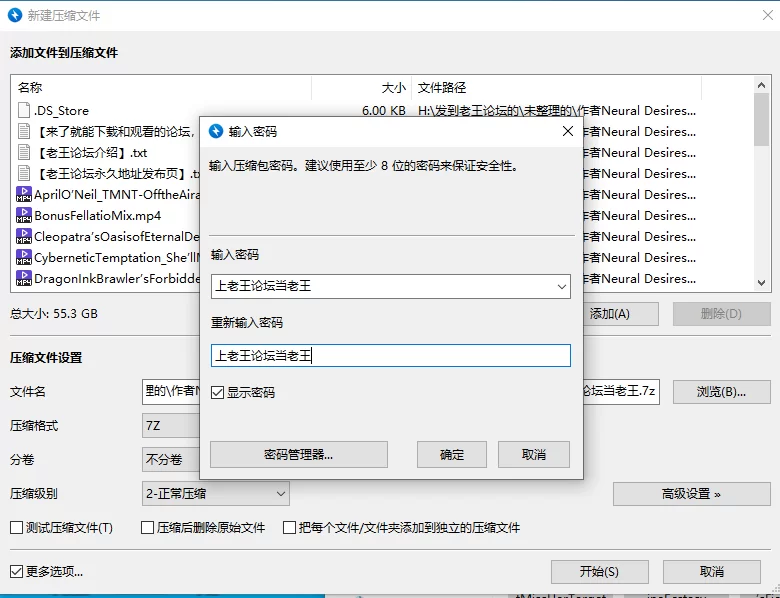Click the MP4 icon of DragonInkBrawler file
Viewport: 780px width, 598px height.
[24, 278]
